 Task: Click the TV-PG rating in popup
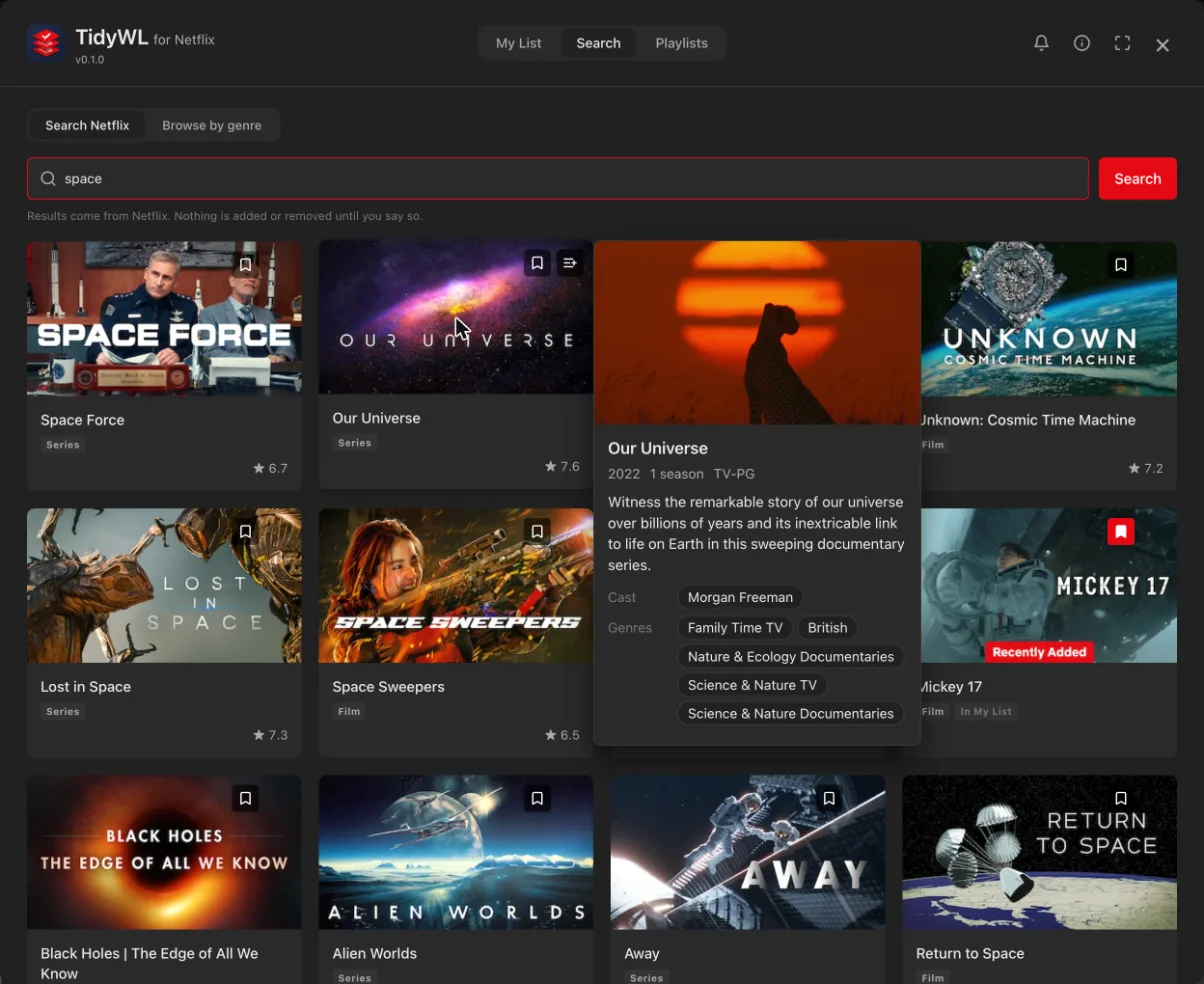[x=734, y=474]
